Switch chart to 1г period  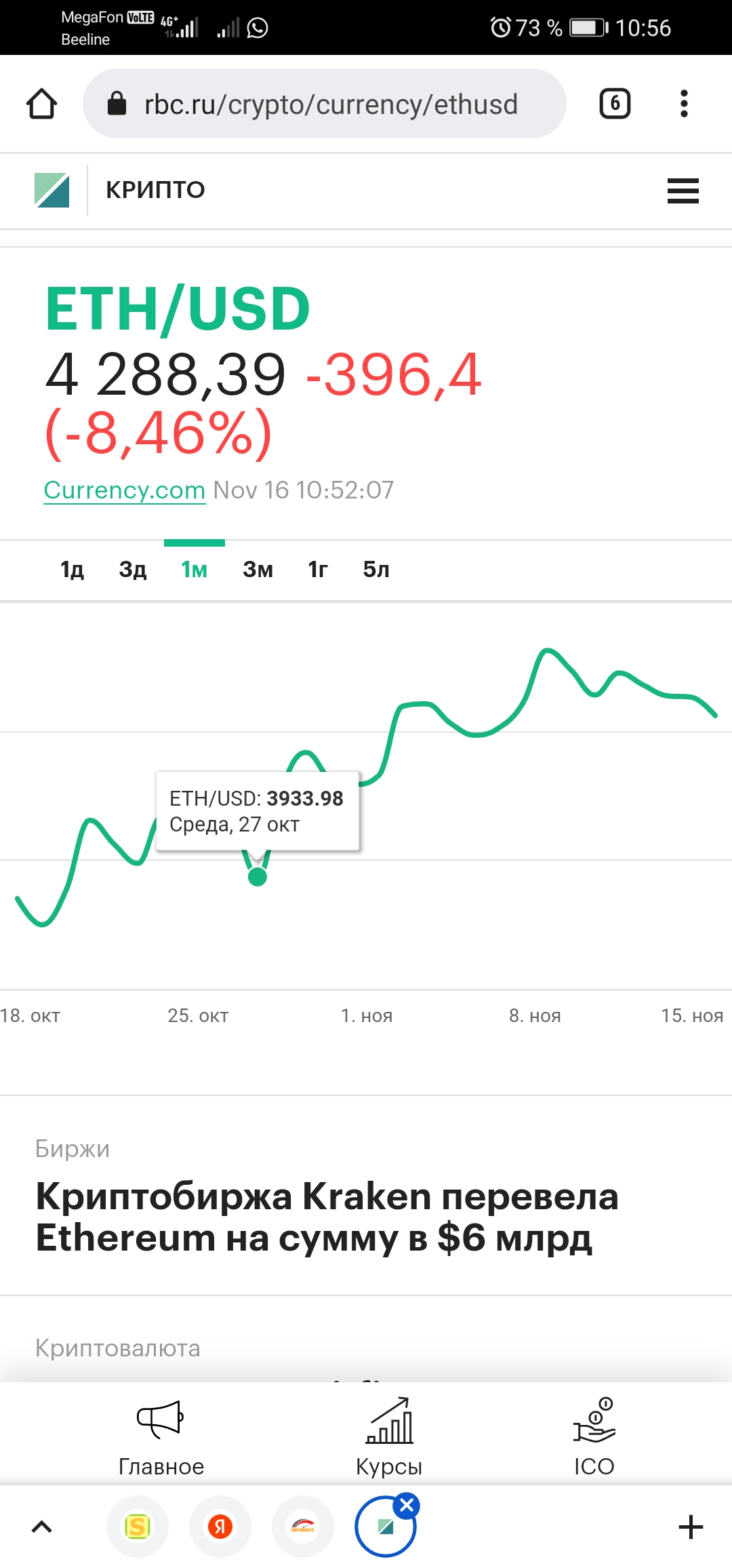click(317, 570)
